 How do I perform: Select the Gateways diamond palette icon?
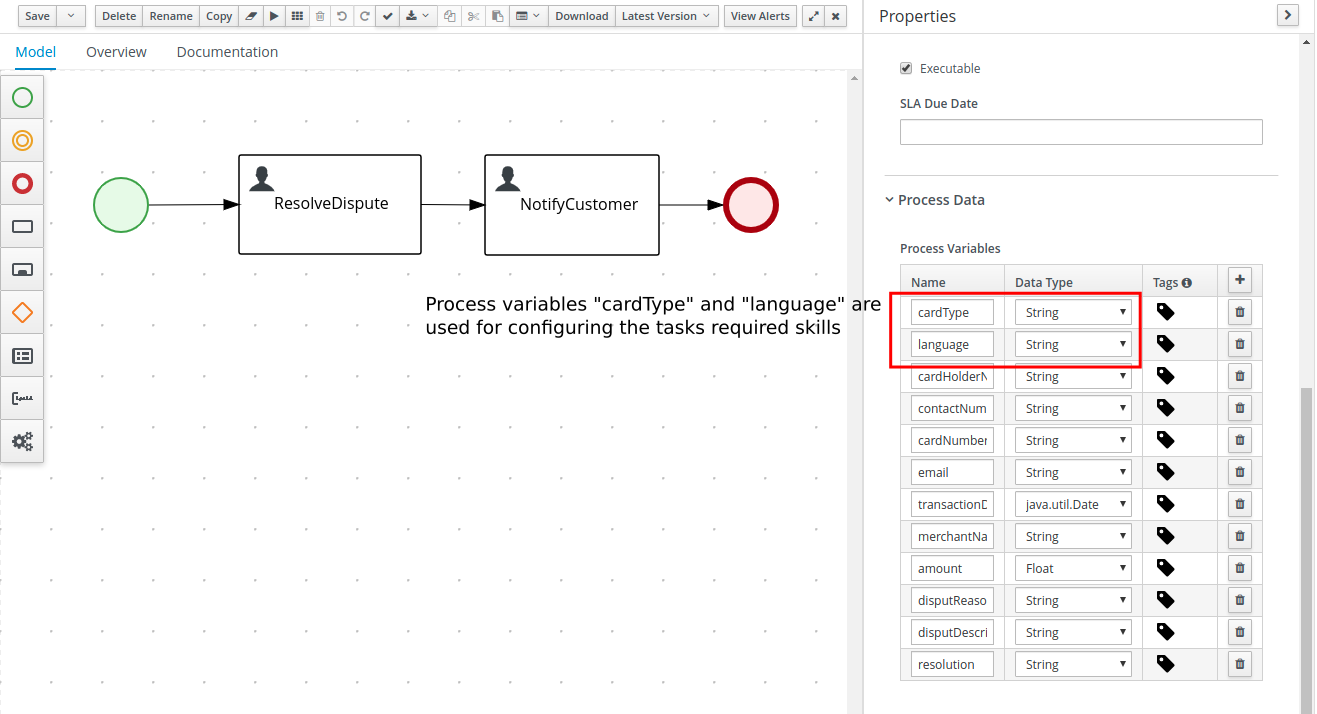(x=22, y=313)
